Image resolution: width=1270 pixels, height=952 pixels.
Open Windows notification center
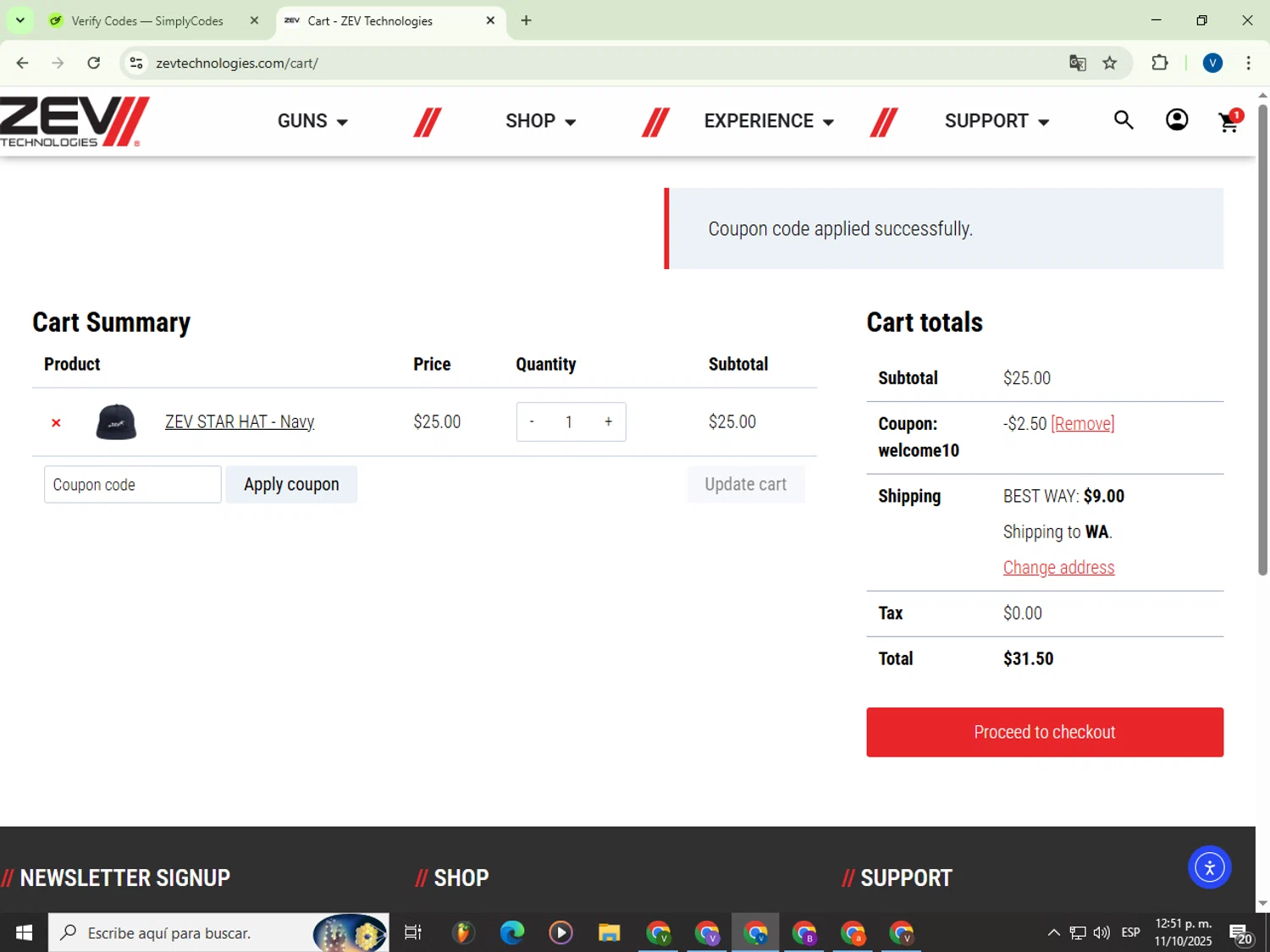tap(1241, 933)
